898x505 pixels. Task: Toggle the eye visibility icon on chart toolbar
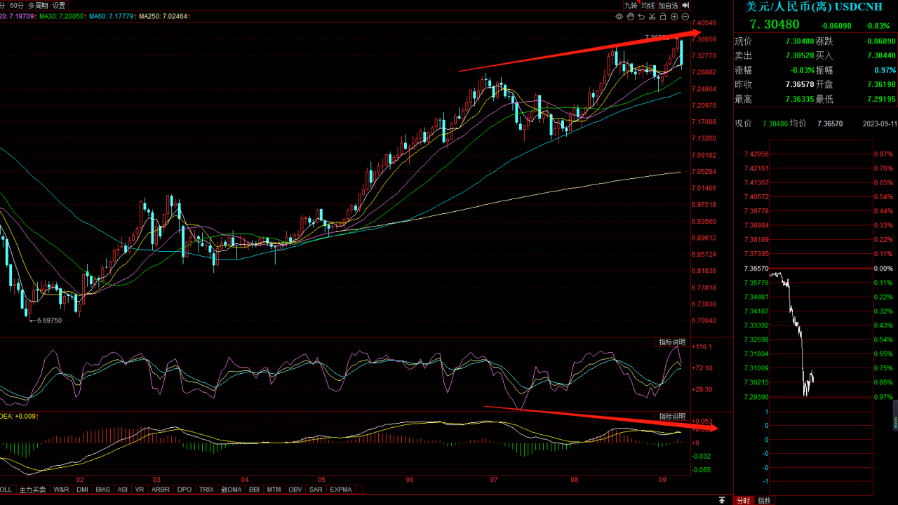pos(619,17)
